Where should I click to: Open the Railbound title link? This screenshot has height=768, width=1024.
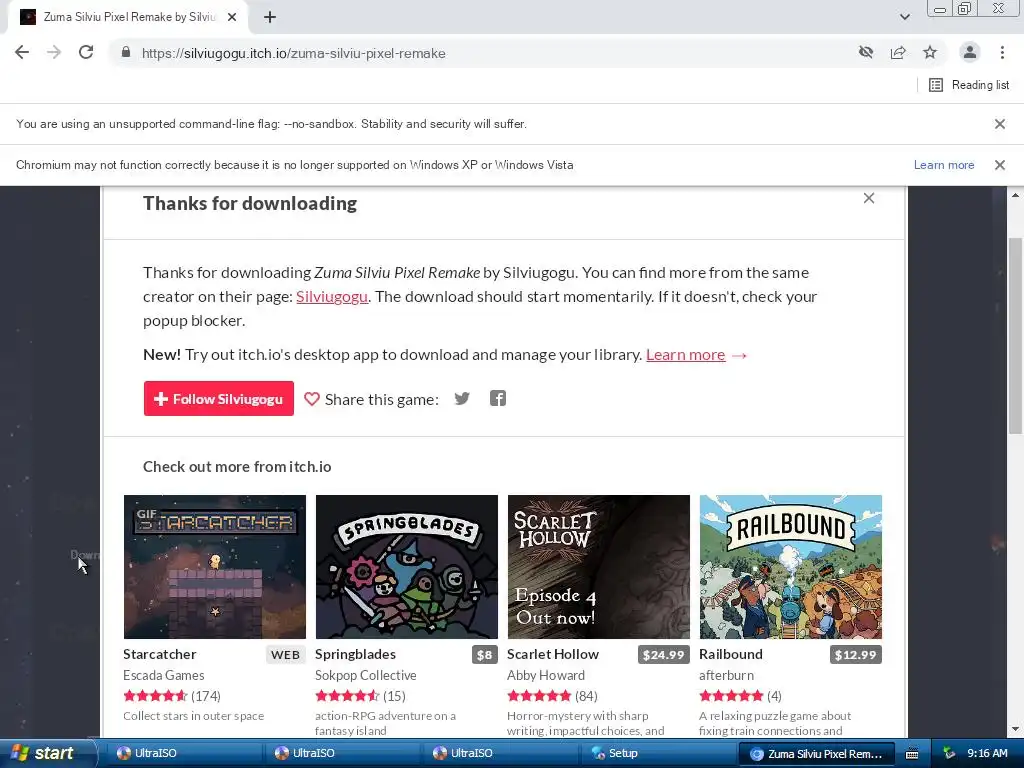click(731, 654)
